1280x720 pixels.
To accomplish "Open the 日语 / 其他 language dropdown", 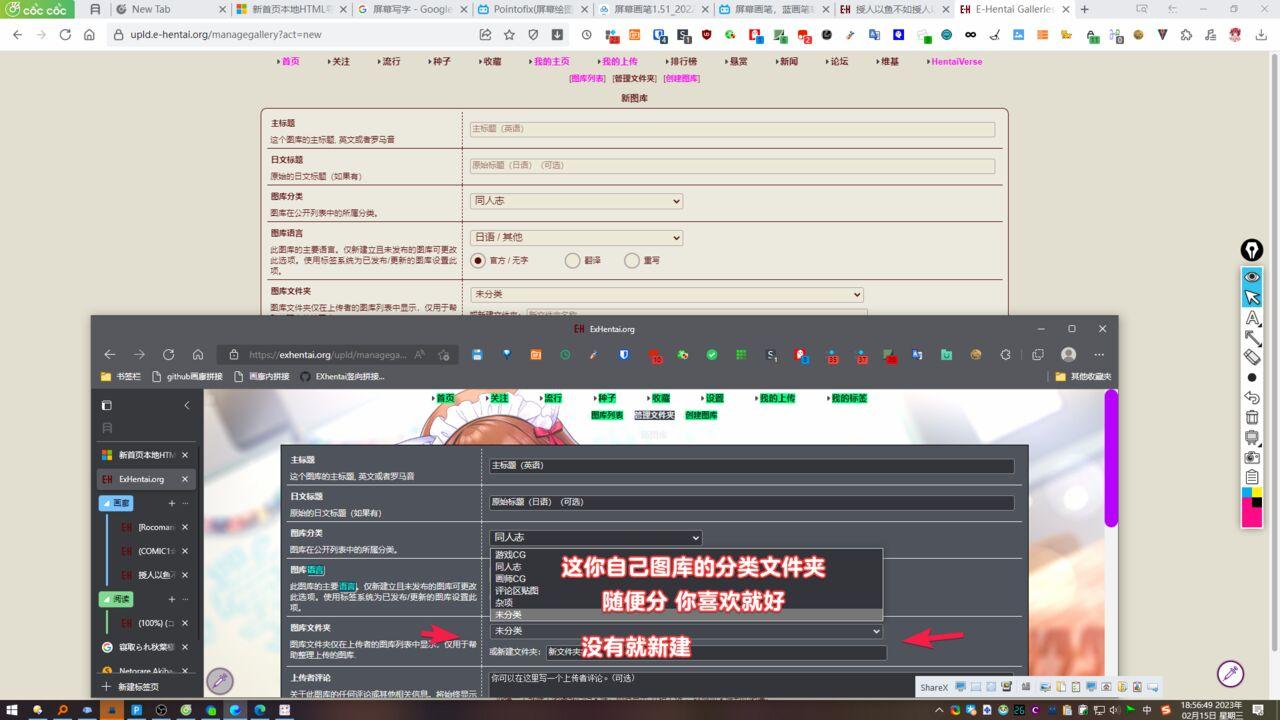I will tap(576, 238).
